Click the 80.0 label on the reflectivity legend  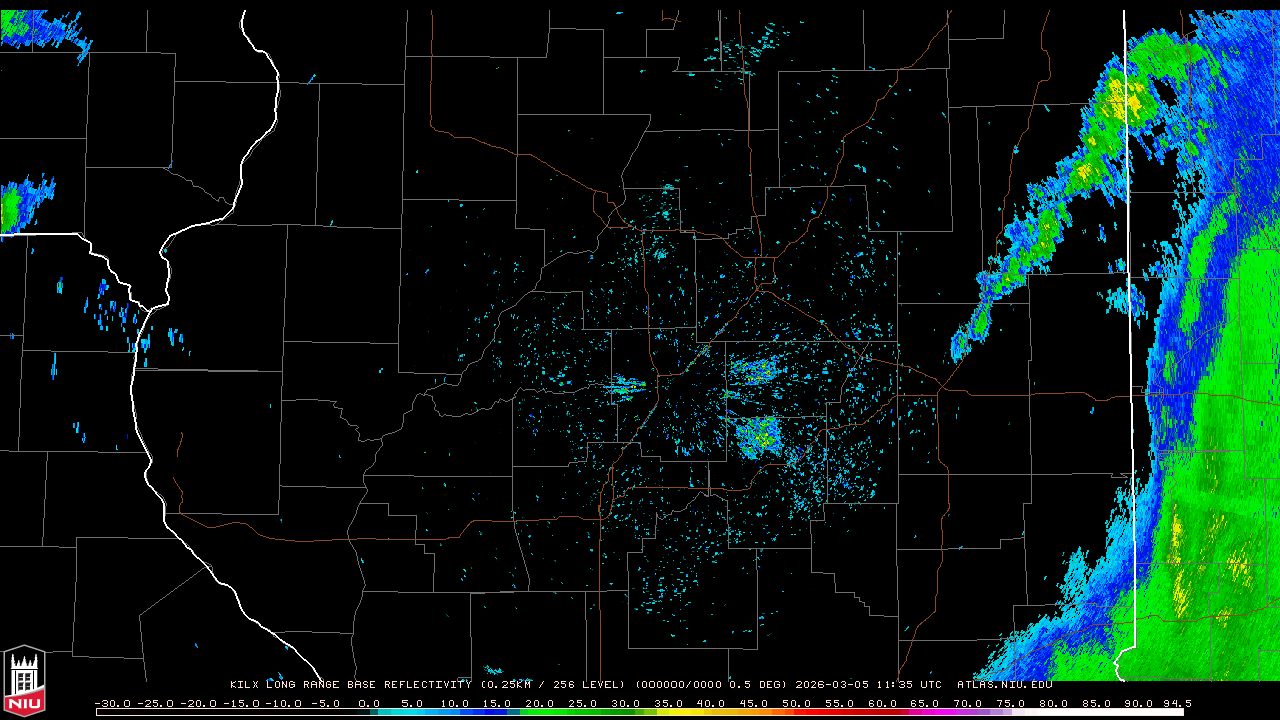click(x=1054, y=704)
